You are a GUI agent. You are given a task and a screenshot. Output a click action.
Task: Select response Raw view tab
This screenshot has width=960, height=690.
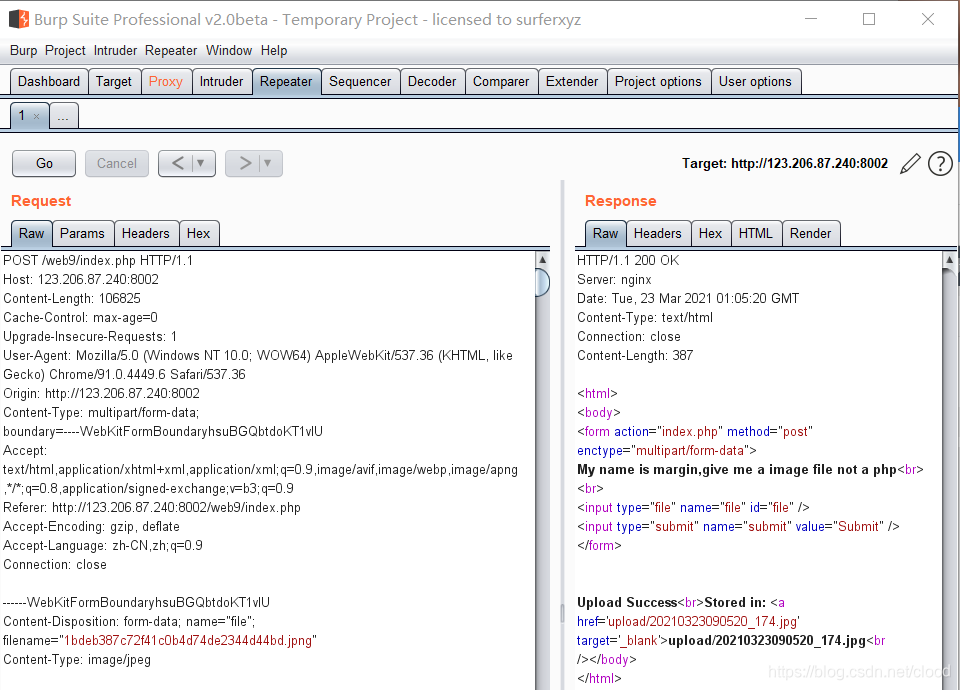(x=606, y=233)
